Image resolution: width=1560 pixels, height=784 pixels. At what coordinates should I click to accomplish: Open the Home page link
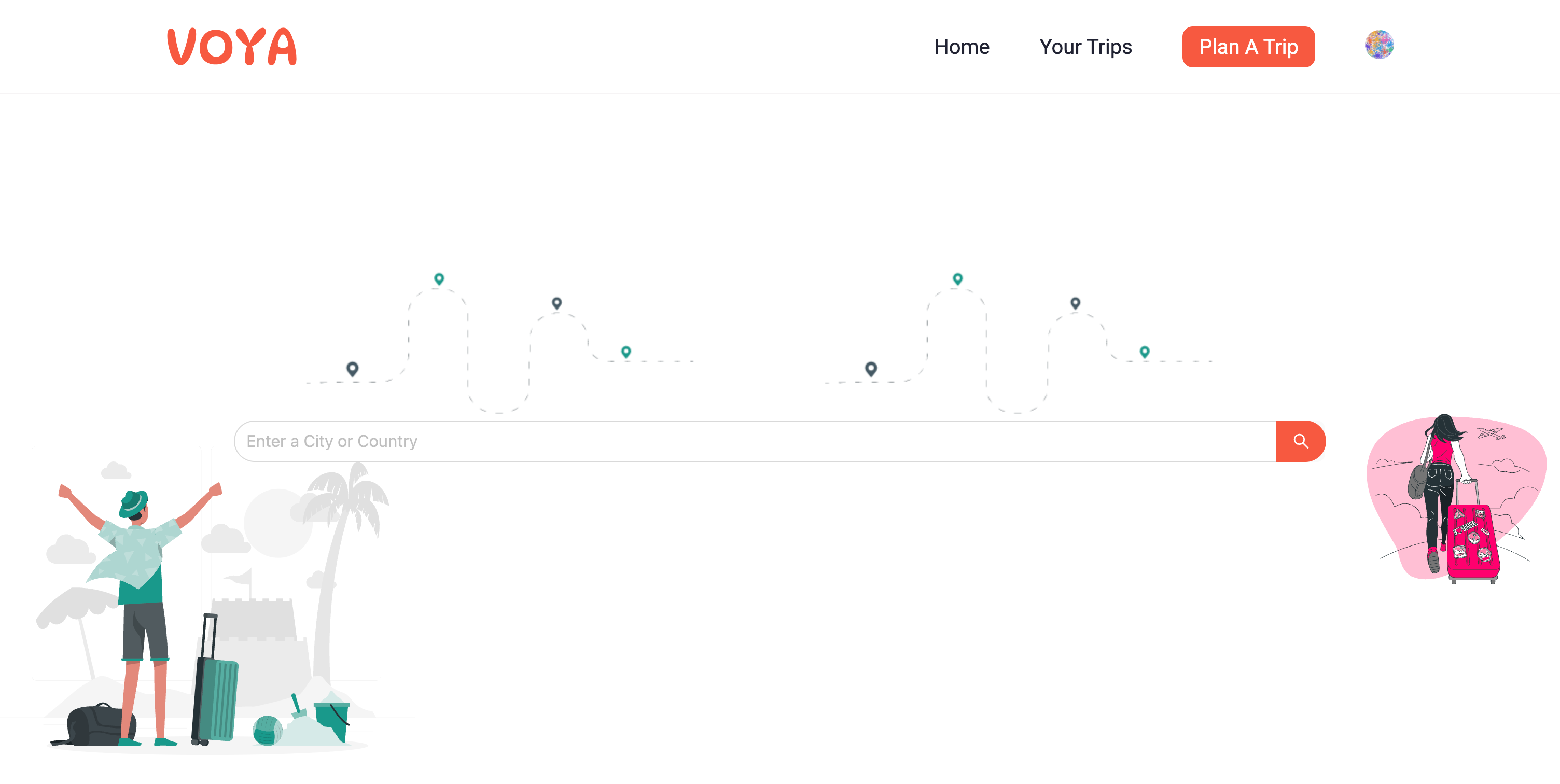(962, 47)
